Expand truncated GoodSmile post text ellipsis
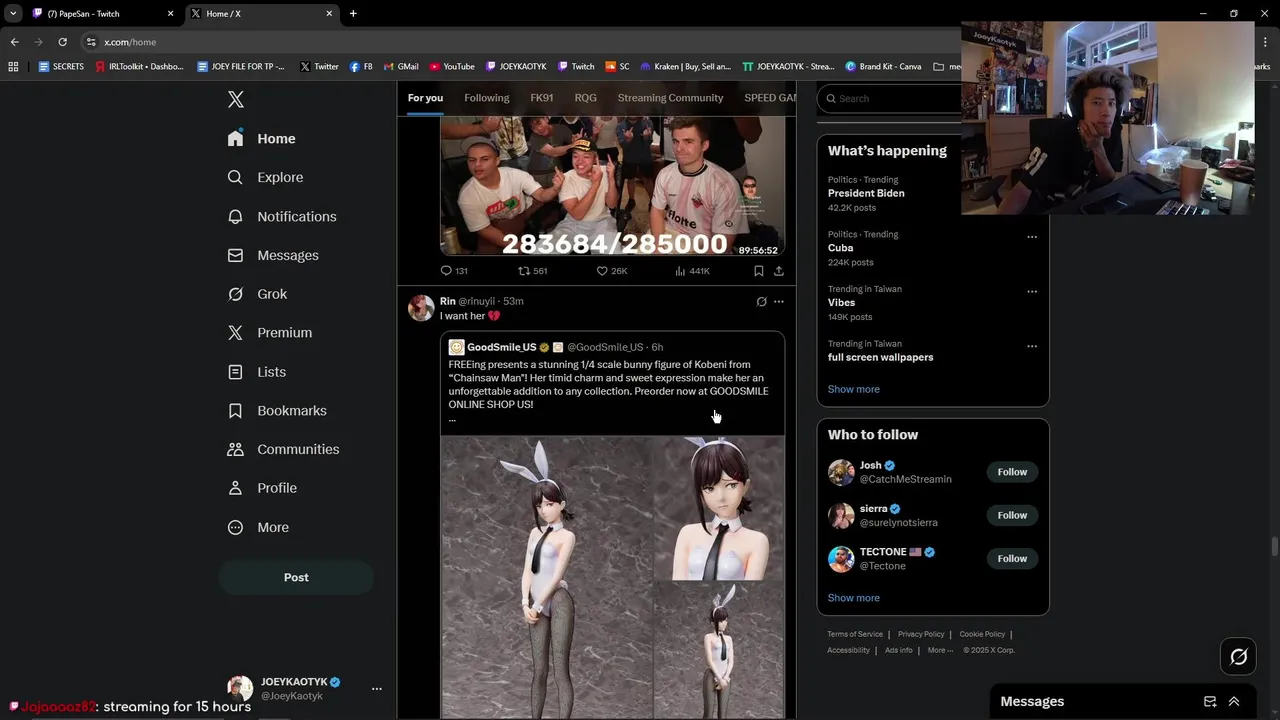 coord(452,419)
